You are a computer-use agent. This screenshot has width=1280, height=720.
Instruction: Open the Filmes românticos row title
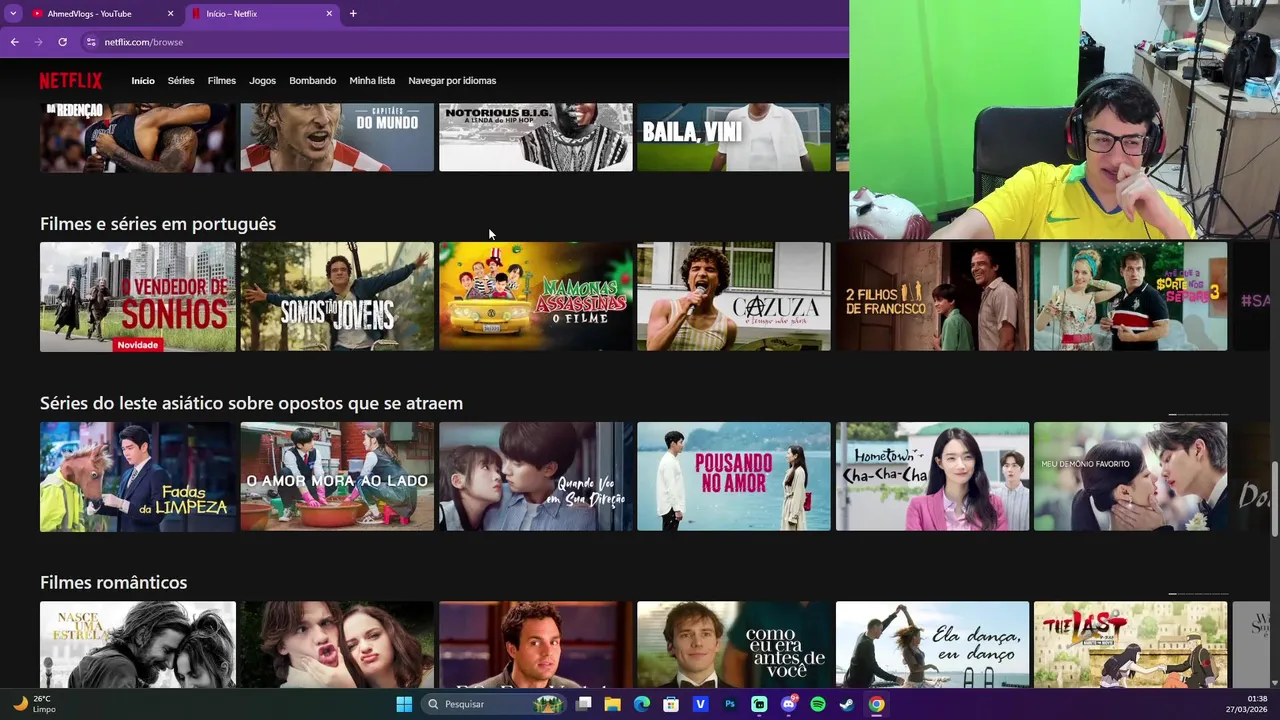tap(113, 582)
